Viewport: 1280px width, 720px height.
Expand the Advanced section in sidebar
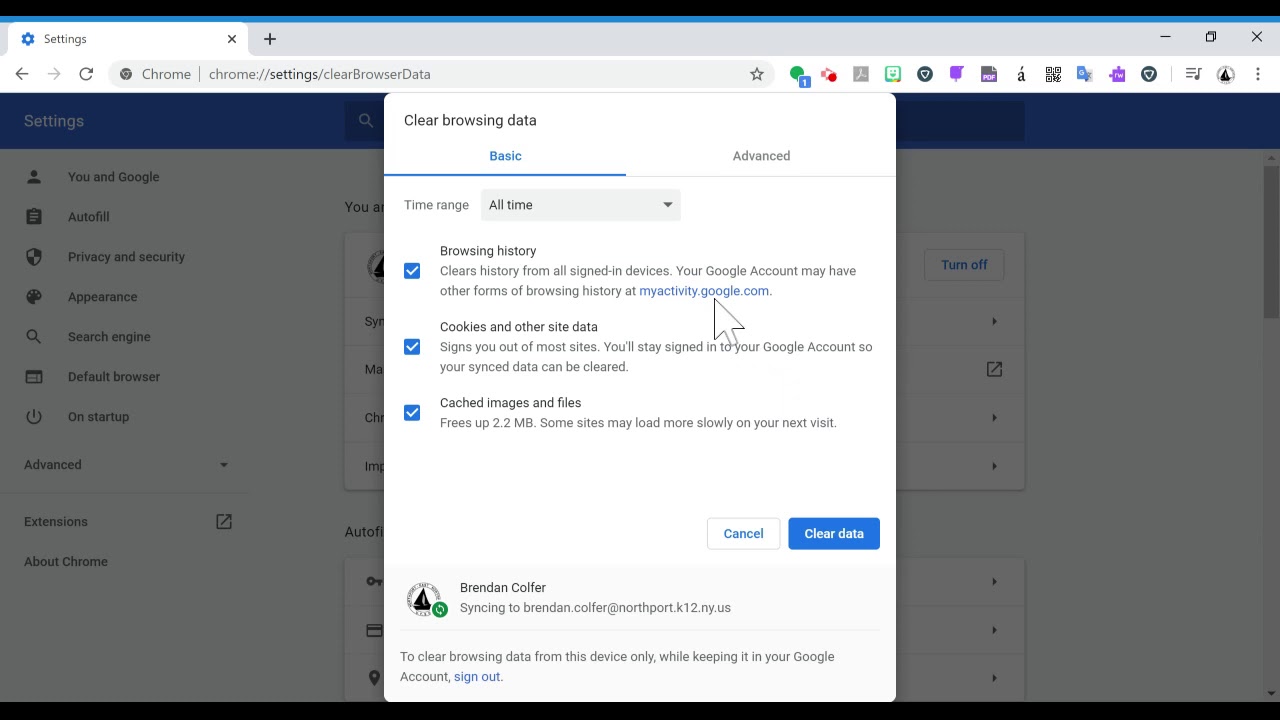tap(126, 465)
